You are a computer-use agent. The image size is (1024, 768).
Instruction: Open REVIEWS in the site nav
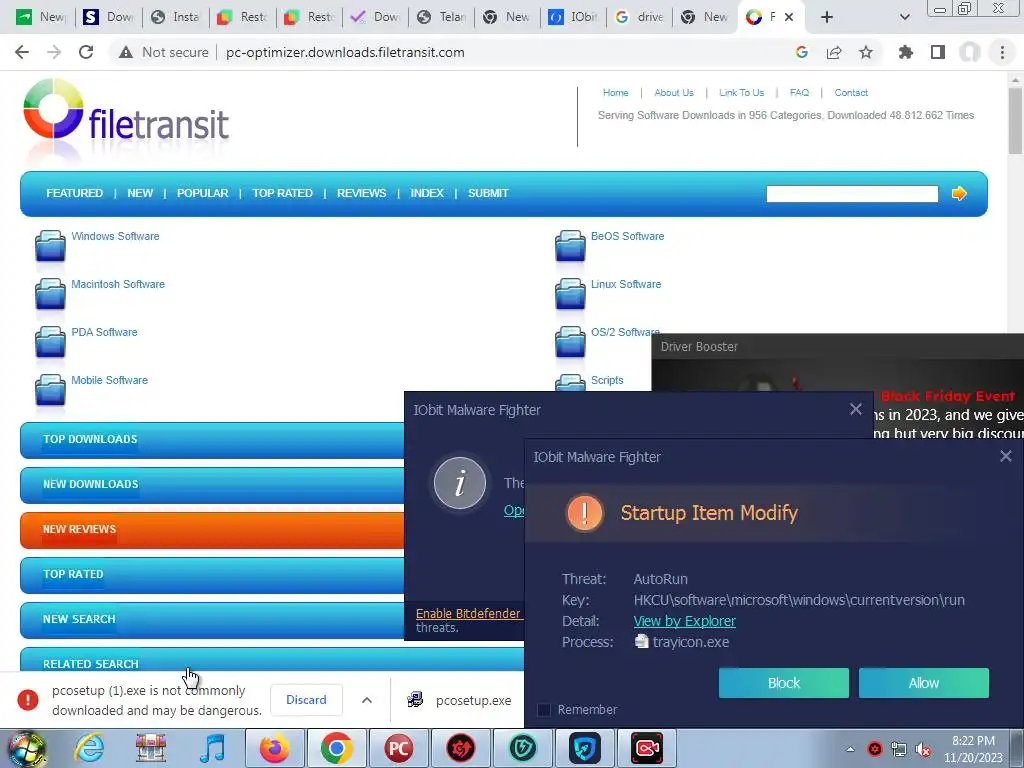361,193
